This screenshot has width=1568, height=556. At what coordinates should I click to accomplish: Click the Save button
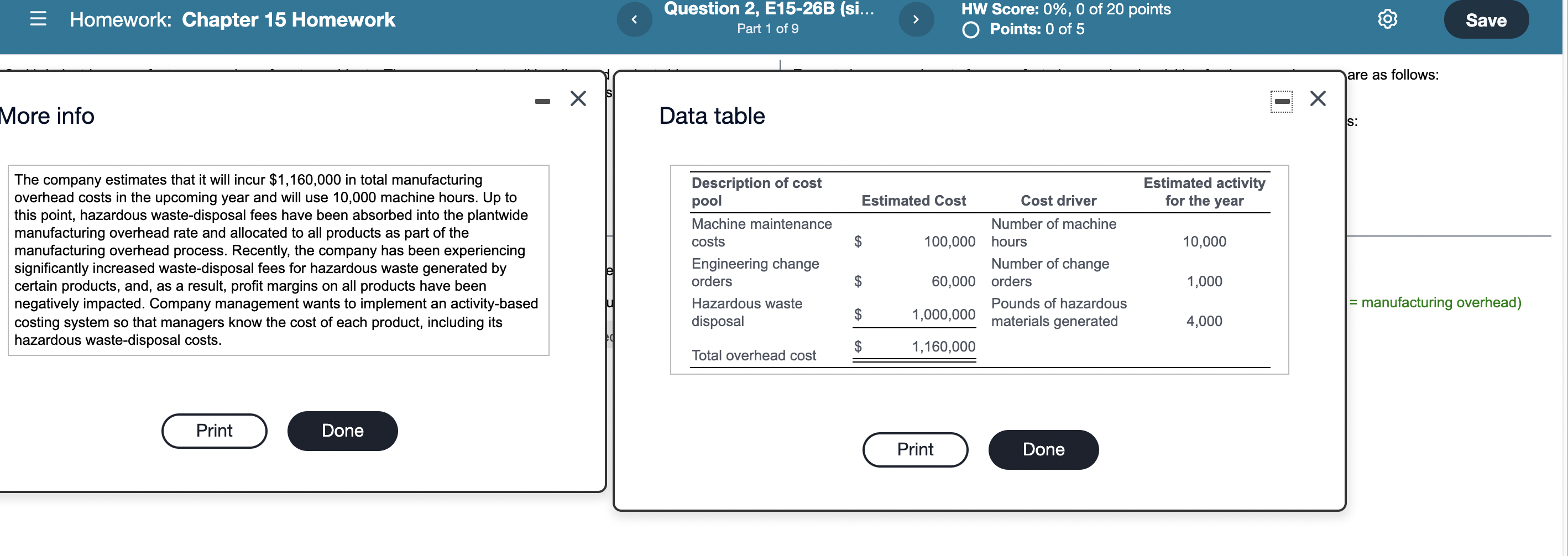1485,20
